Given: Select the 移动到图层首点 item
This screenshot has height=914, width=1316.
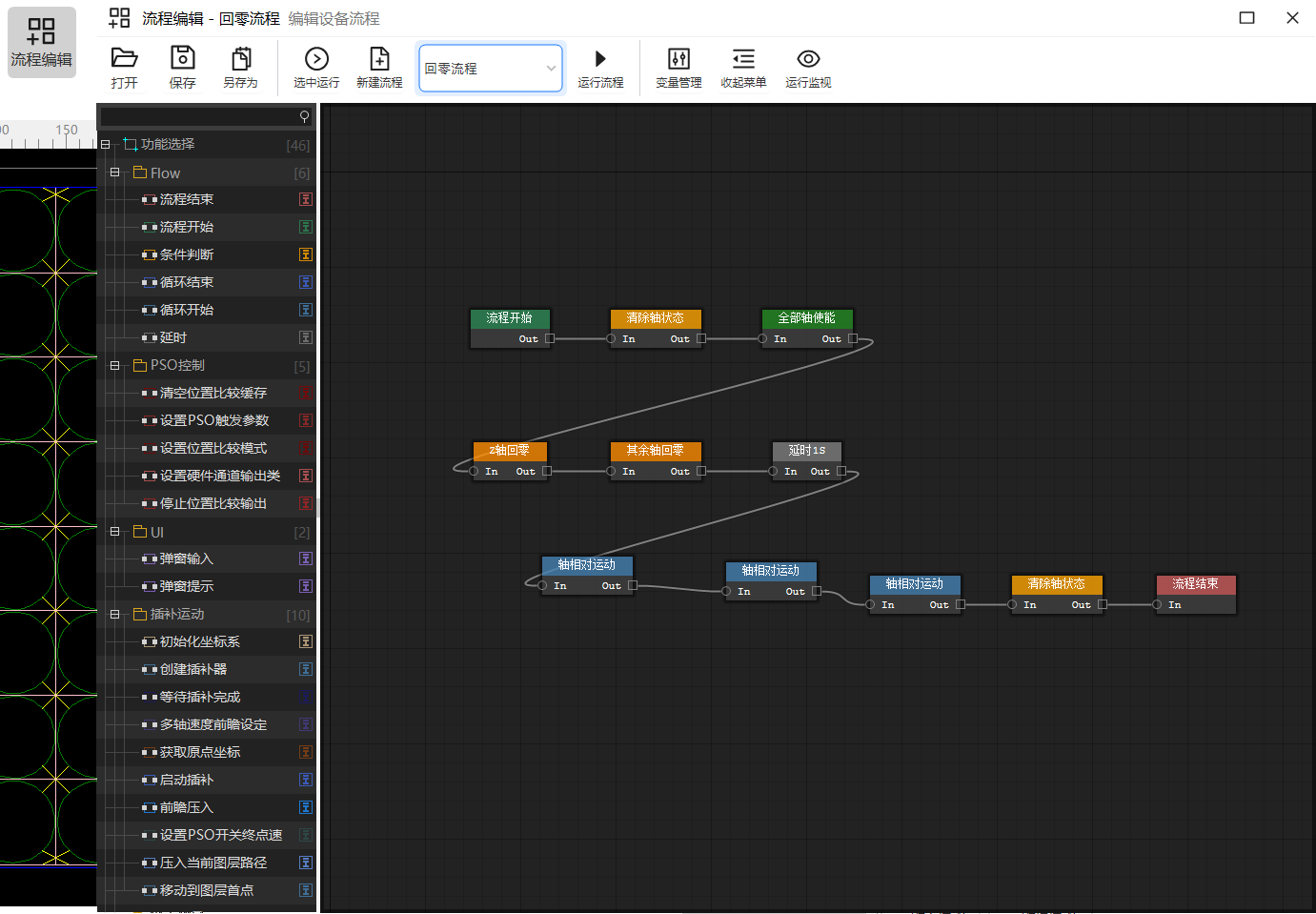Looking at the screenshot, I should 207,890.
